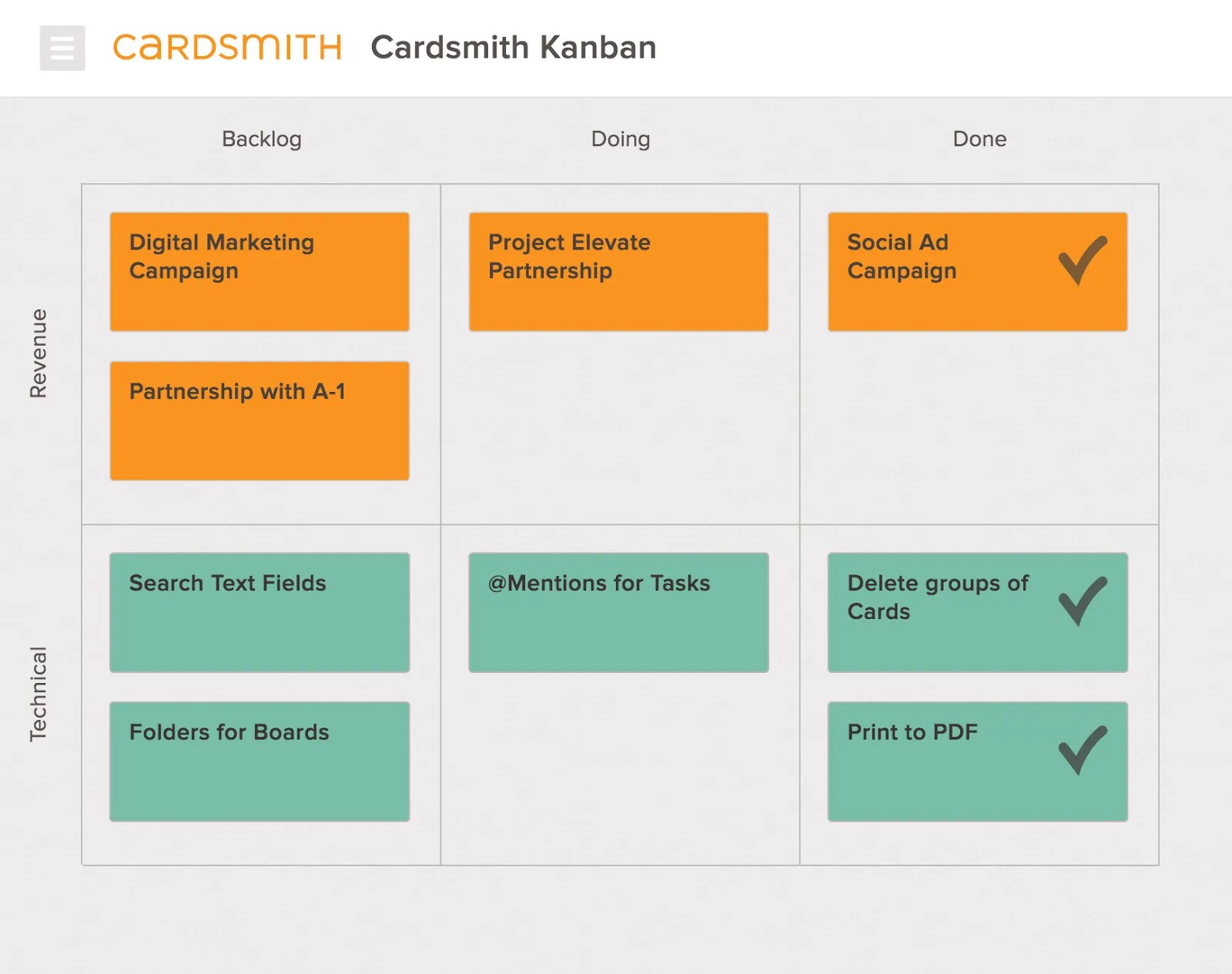The image size is (1232, 974).
Task: Click the Doing column header
Action: tap(621, 139)
